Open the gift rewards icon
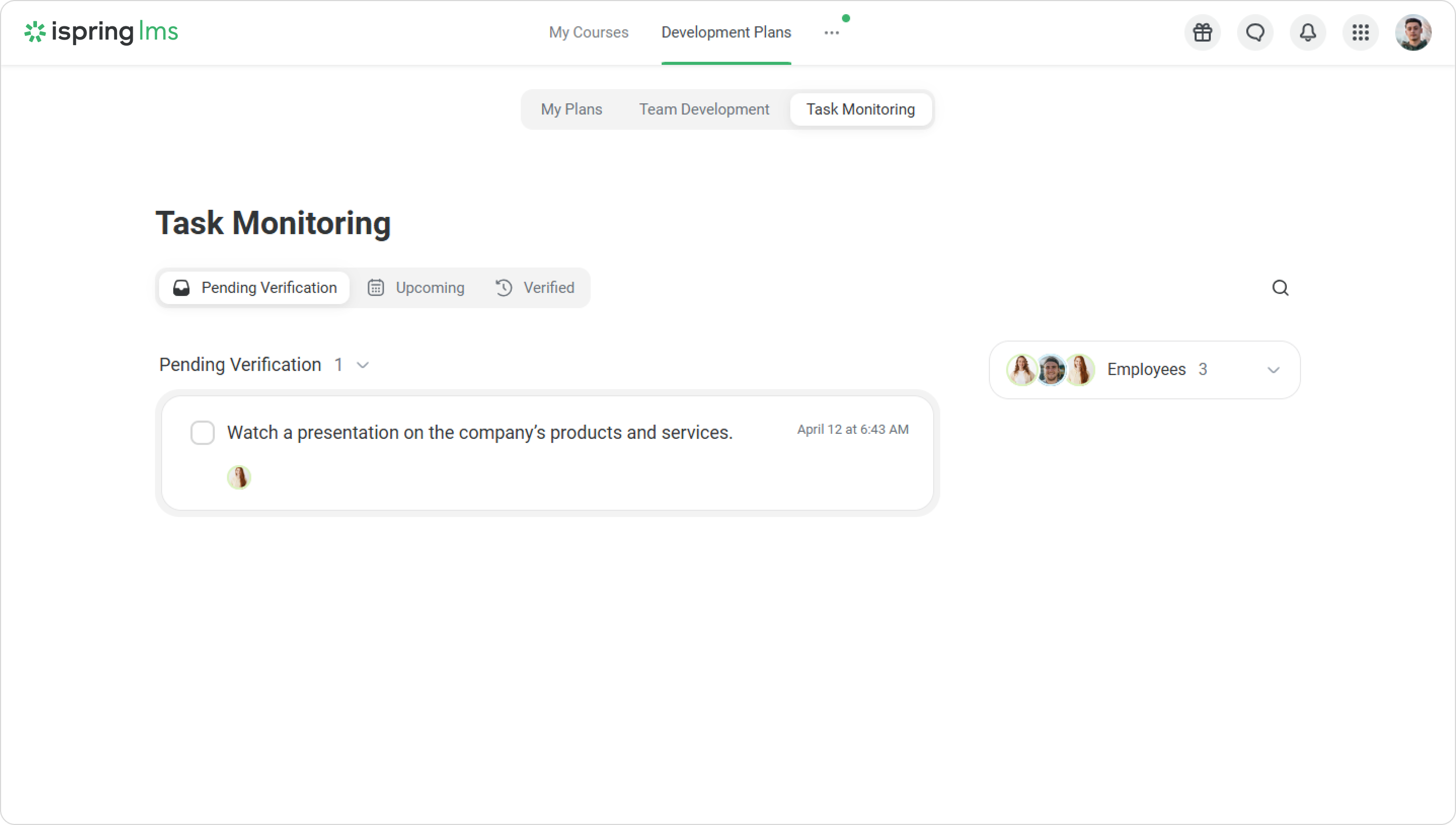Viewport: 1456px width, 825px height. click(1202, 33)
